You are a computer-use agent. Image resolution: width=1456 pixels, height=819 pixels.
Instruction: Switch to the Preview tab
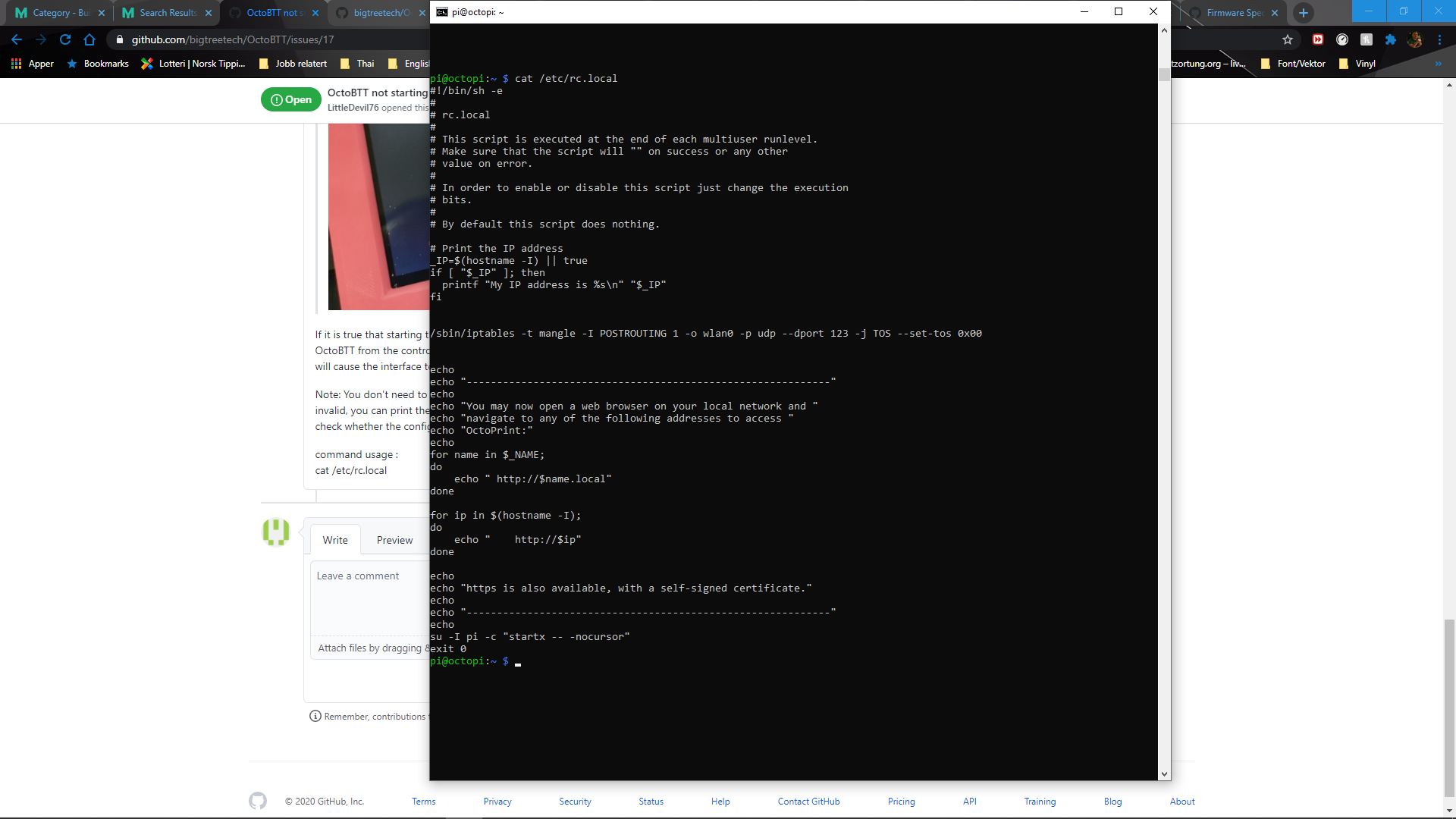394,539
